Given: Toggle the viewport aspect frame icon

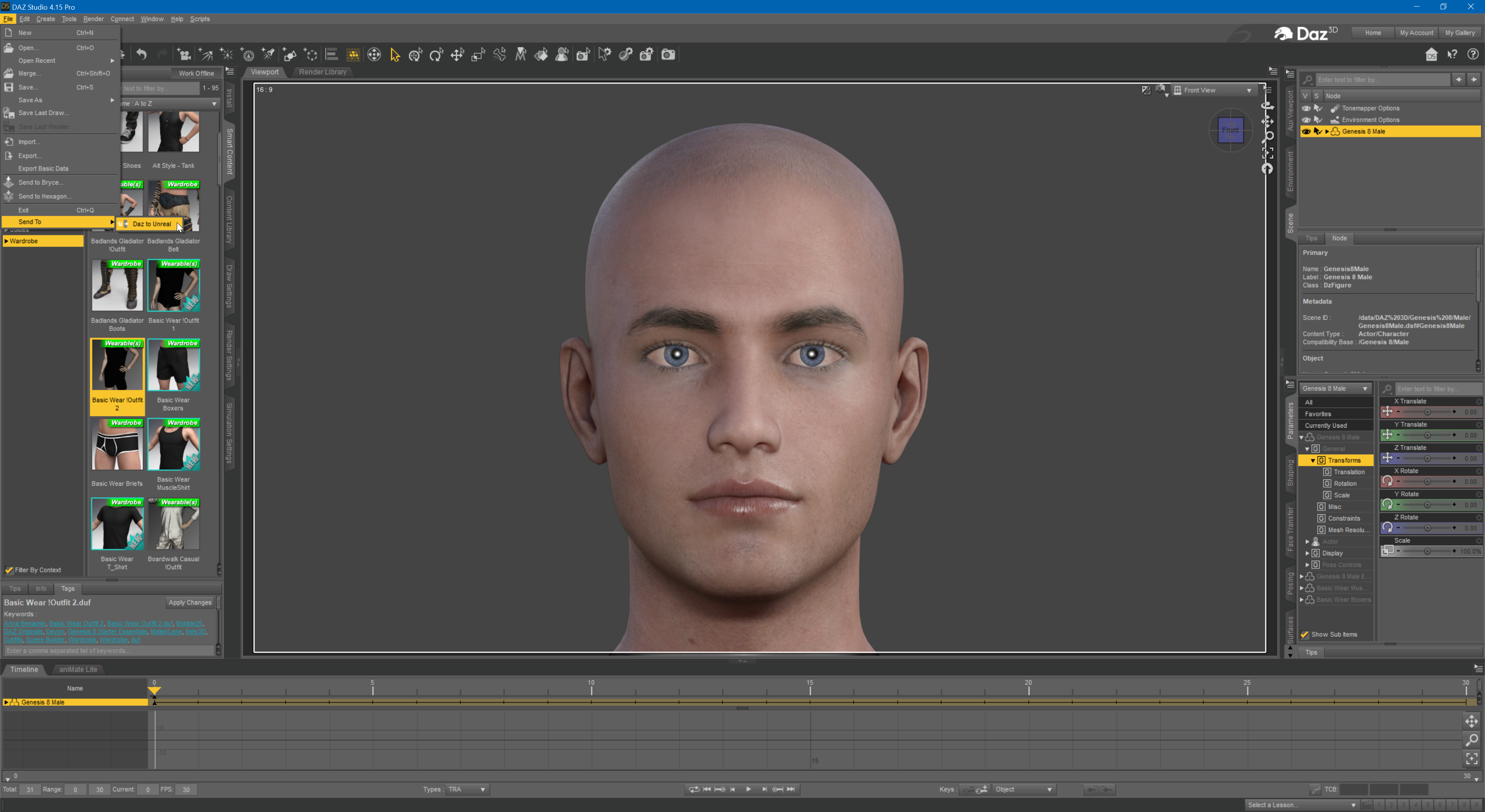Looking at the screenshot, I should click(x=1146, y=90).
